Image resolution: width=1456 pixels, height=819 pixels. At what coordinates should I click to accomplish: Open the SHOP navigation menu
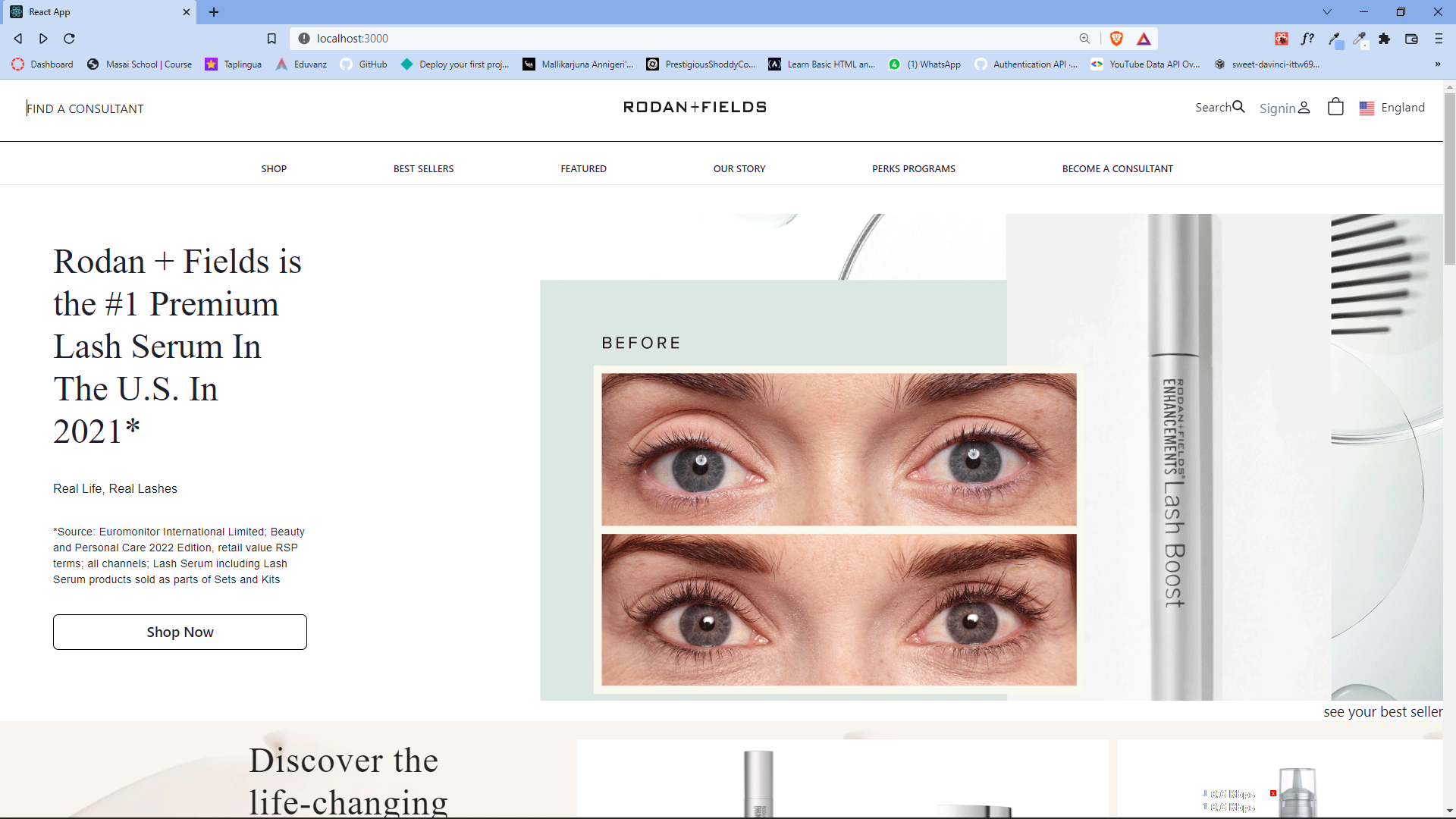tap(274, 168)
